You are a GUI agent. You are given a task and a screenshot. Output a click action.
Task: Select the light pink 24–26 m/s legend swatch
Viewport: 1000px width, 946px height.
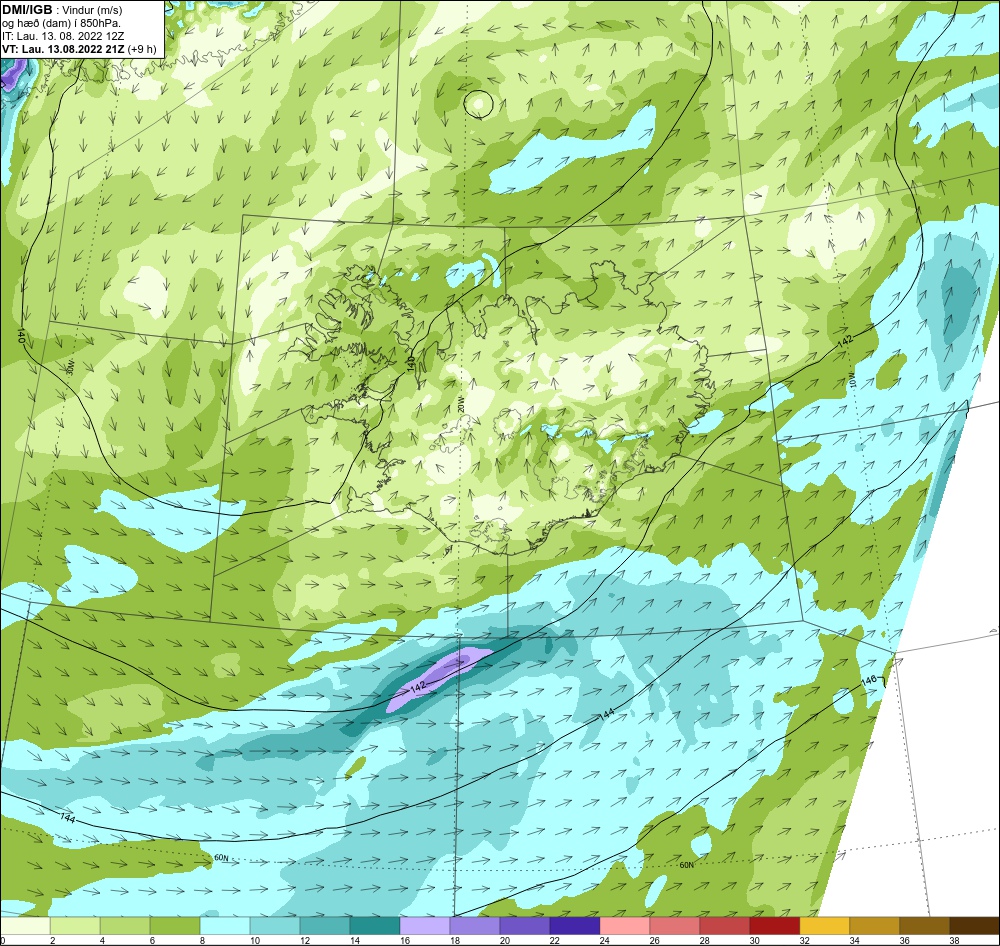(x=624, y=925)
